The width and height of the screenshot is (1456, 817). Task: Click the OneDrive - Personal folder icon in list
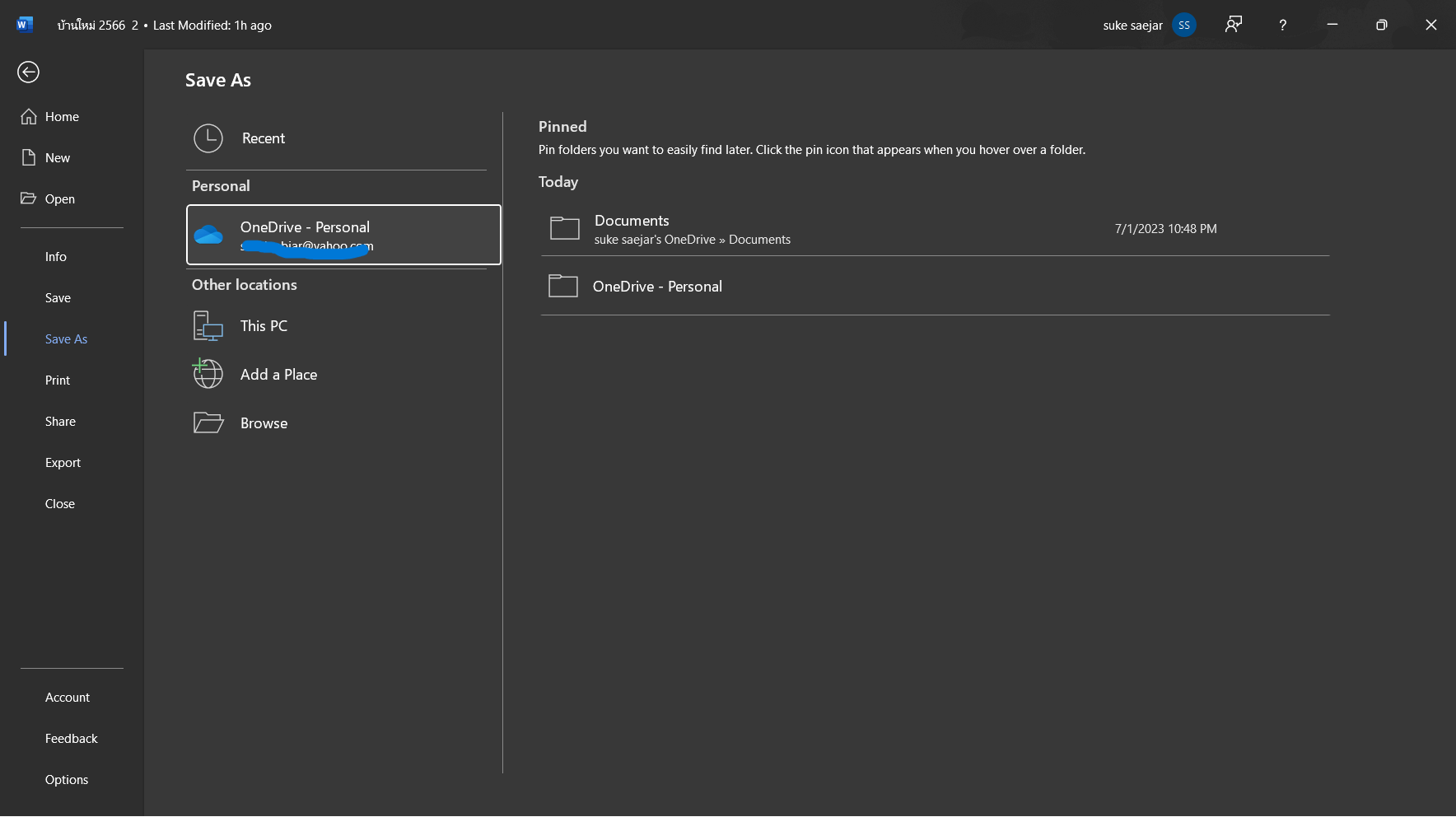[x=563, y=286]
